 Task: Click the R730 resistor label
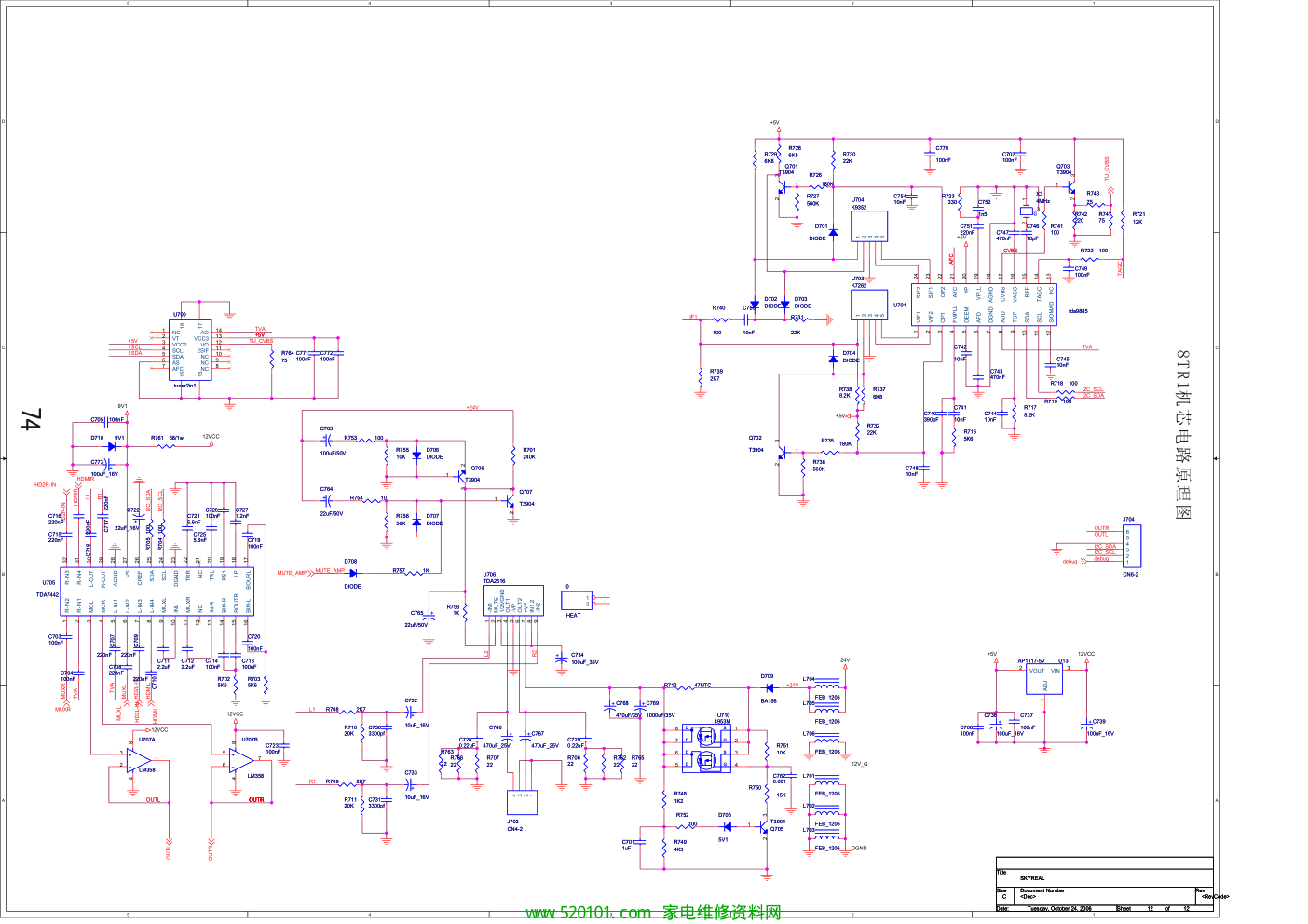click(849, 155)
